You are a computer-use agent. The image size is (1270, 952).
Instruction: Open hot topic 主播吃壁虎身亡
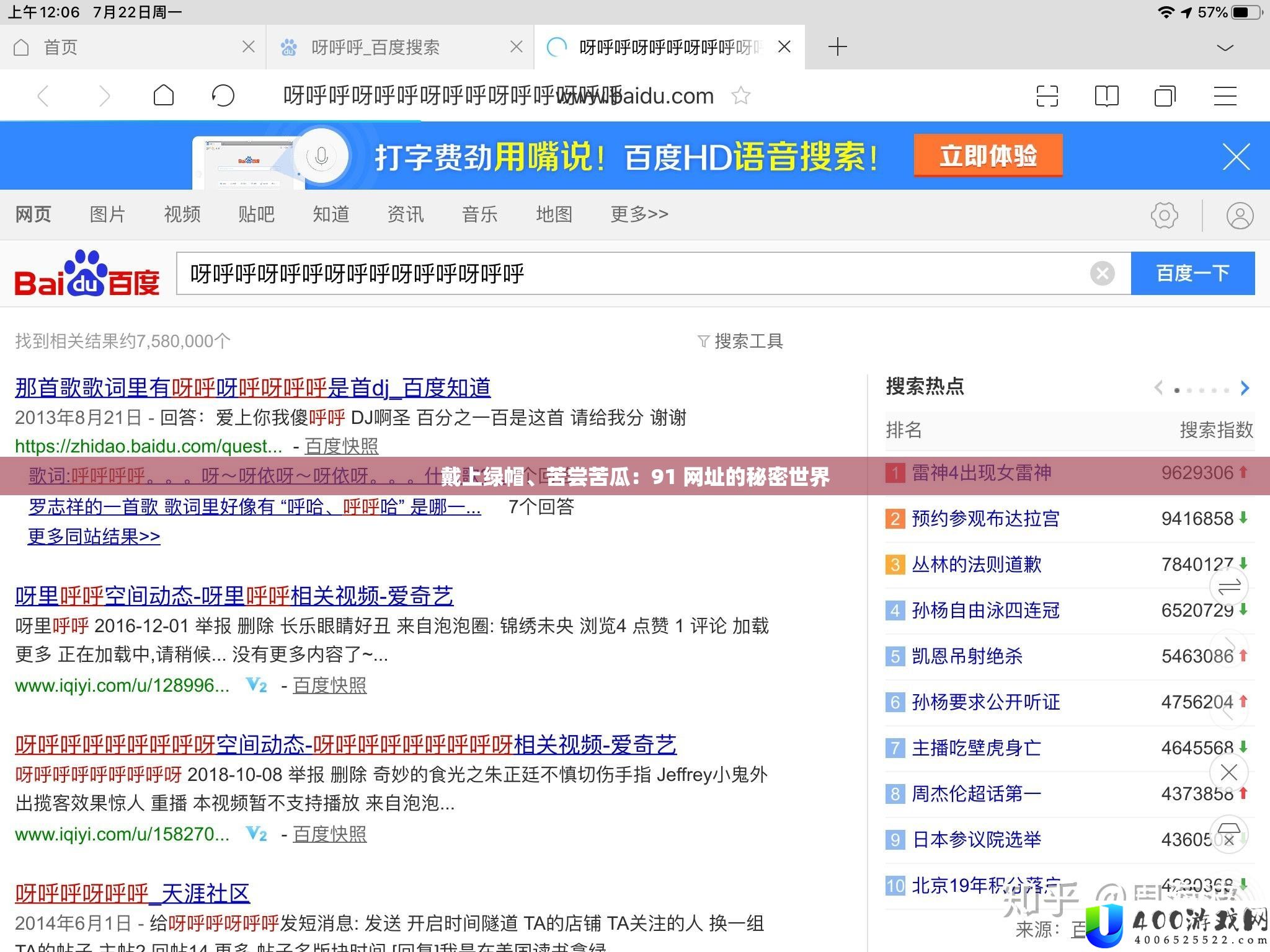[976, 748]
